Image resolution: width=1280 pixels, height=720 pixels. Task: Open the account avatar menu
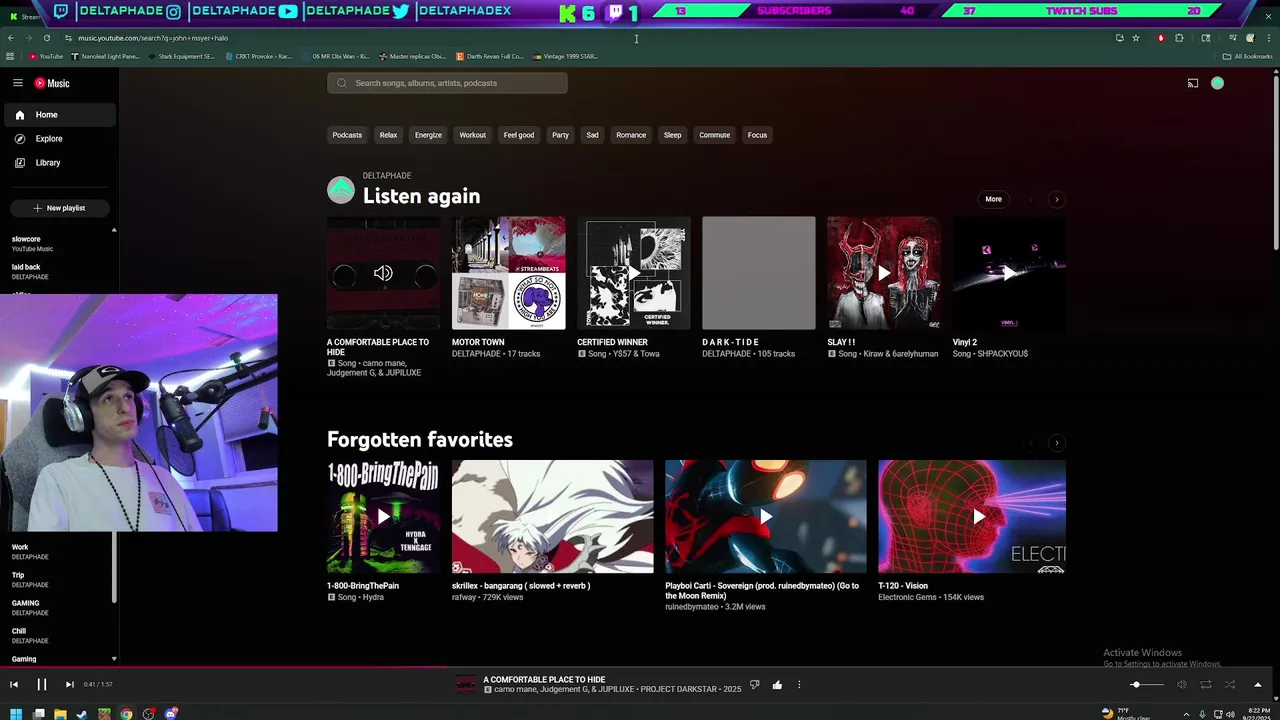click(x=1217, y=83)
